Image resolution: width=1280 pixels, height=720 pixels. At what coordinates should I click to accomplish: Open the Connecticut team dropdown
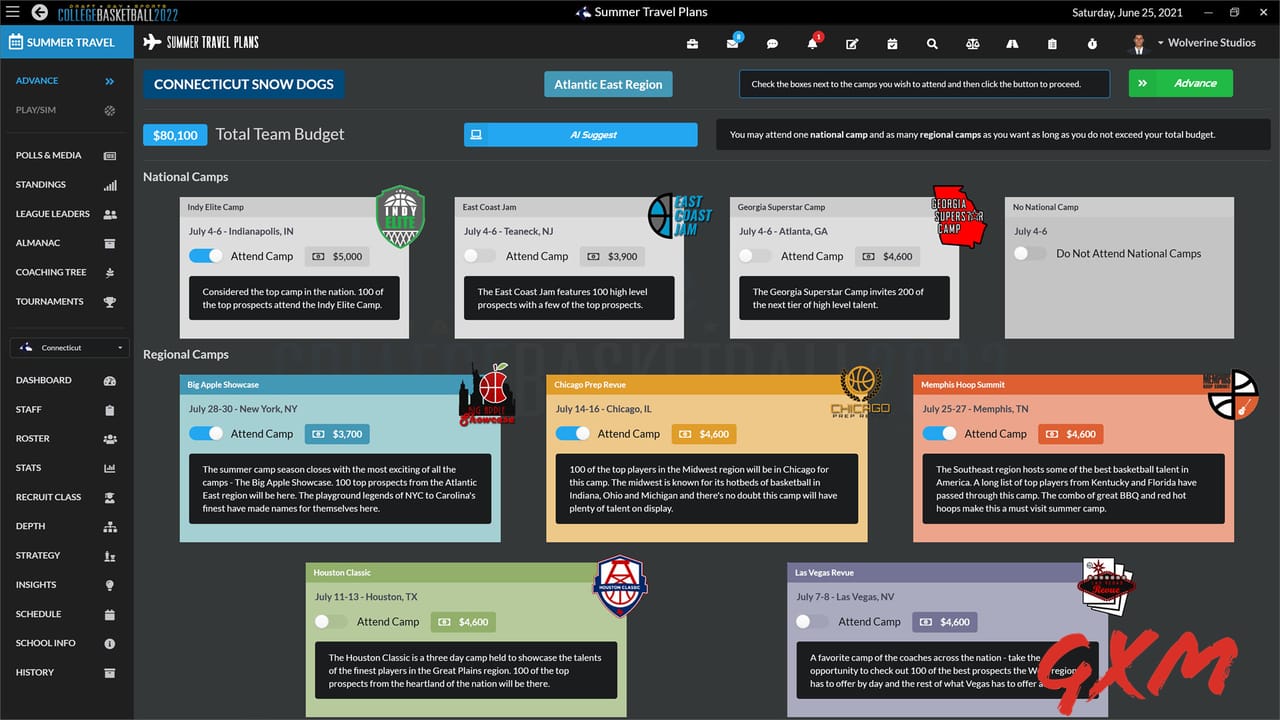[66, 348]
